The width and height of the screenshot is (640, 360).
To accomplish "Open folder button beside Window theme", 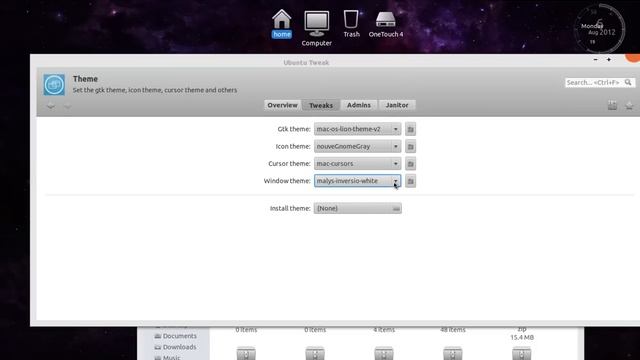I will pyautogui.click(x=411, y=181).
